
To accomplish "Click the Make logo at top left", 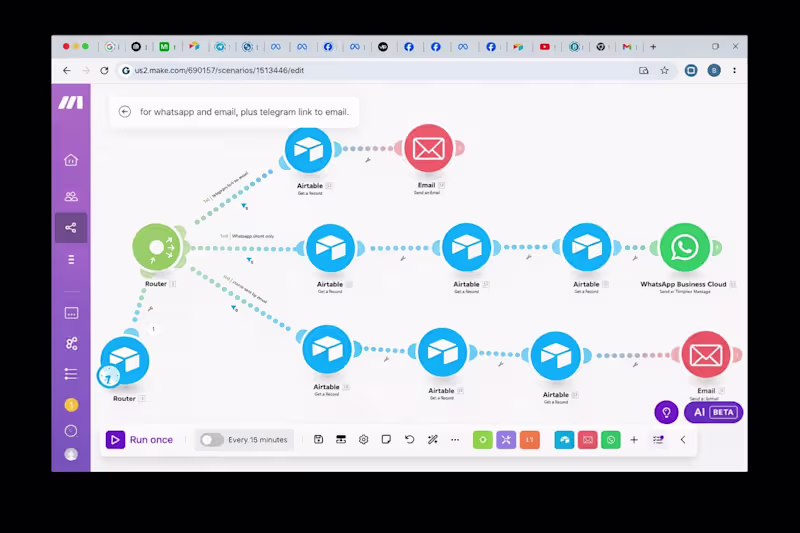I will 70,103.
